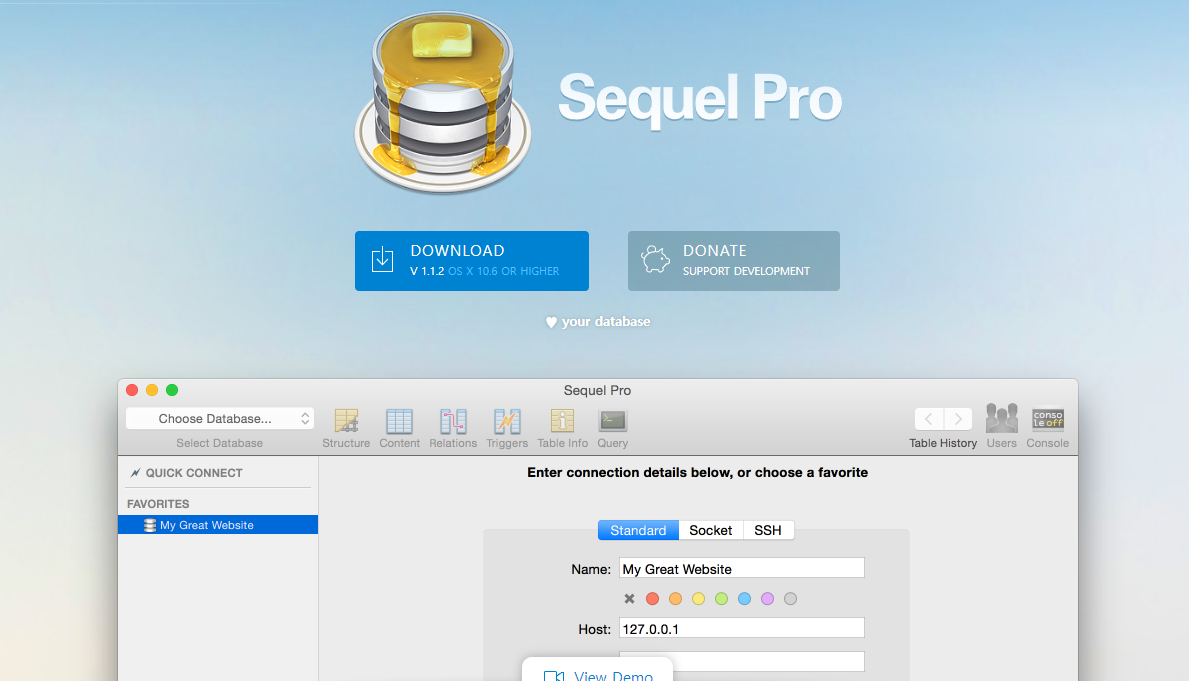The width and height of the screenshot is (1189, 681).
Task: Click the yellow minimize window button
Action: point(152,390)
